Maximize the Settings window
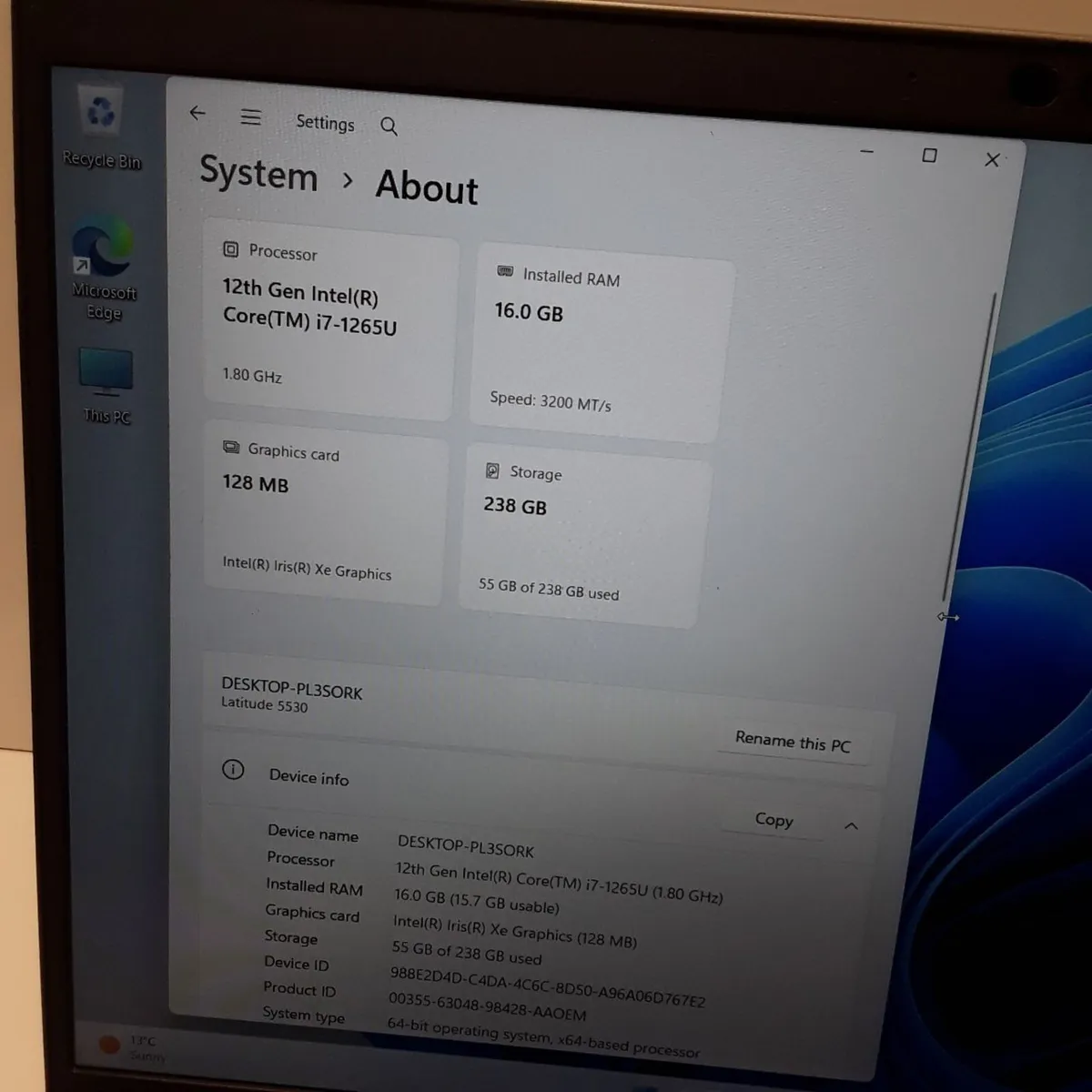1092x1092 pixels. tap(929, 156)
